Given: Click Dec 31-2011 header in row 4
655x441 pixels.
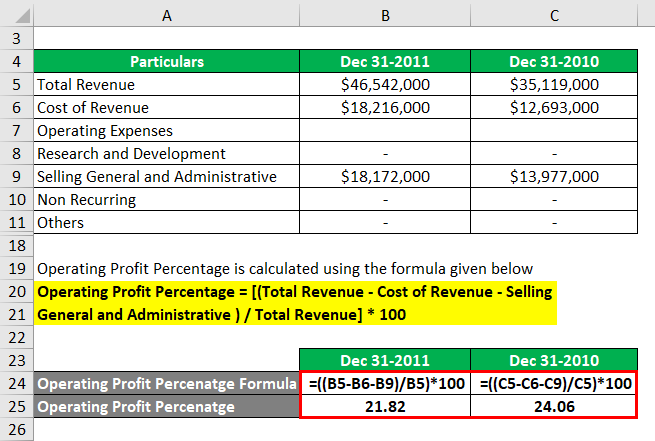Looking at the screenshot, I should pos(385,61).
